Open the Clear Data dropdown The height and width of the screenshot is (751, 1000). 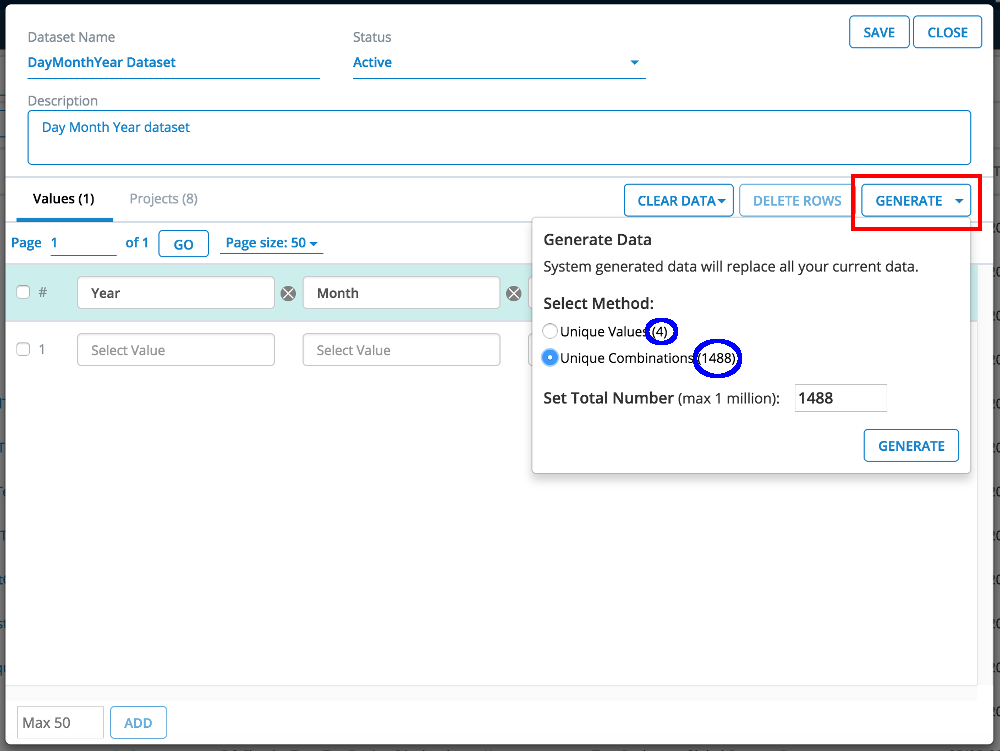[x=680, y=201]
